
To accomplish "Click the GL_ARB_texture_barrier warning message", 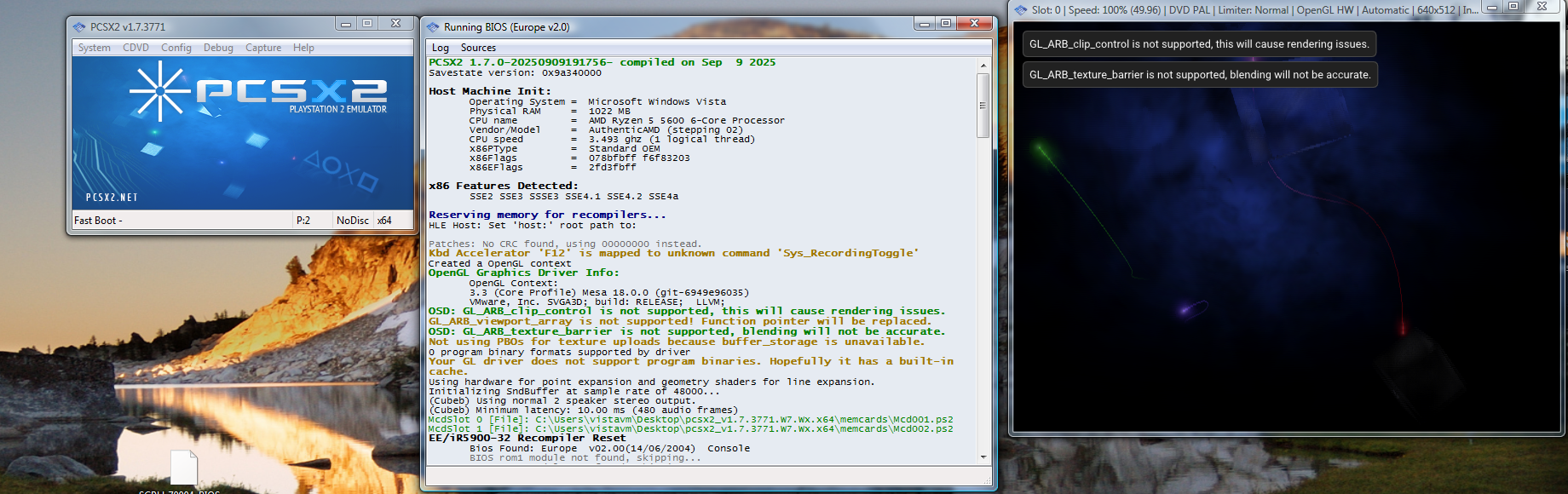I will click(1200, 75).
